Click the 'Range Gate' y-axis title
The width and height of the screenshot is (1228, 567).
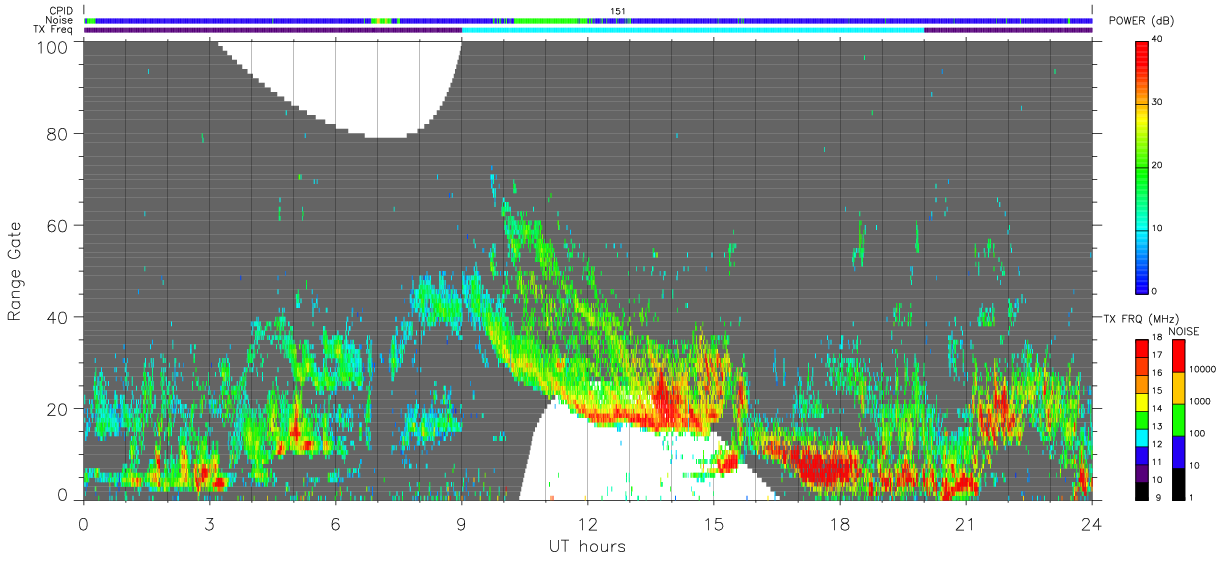(15, 271)
